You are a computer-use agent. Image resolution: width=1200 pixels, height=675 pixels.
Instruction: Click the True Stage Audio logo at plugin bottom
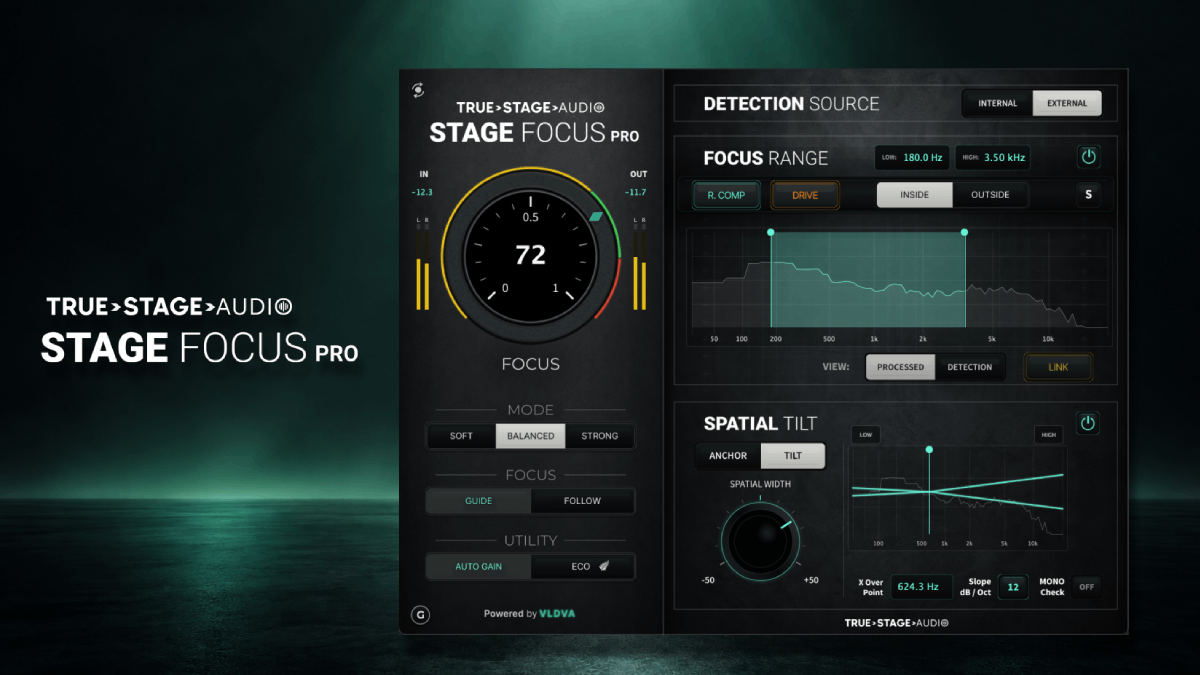[896, 622]
